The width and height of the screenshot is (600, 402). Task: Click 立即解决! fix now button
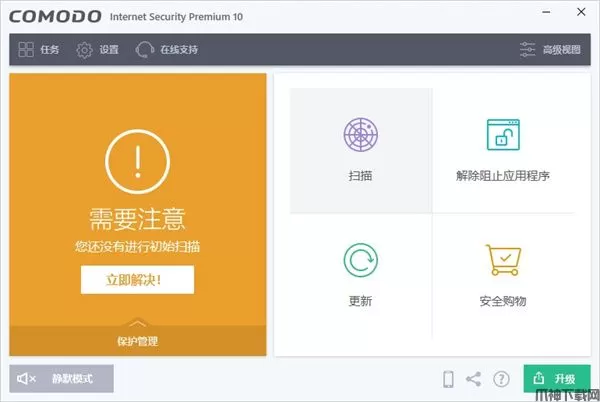(137, 280)
